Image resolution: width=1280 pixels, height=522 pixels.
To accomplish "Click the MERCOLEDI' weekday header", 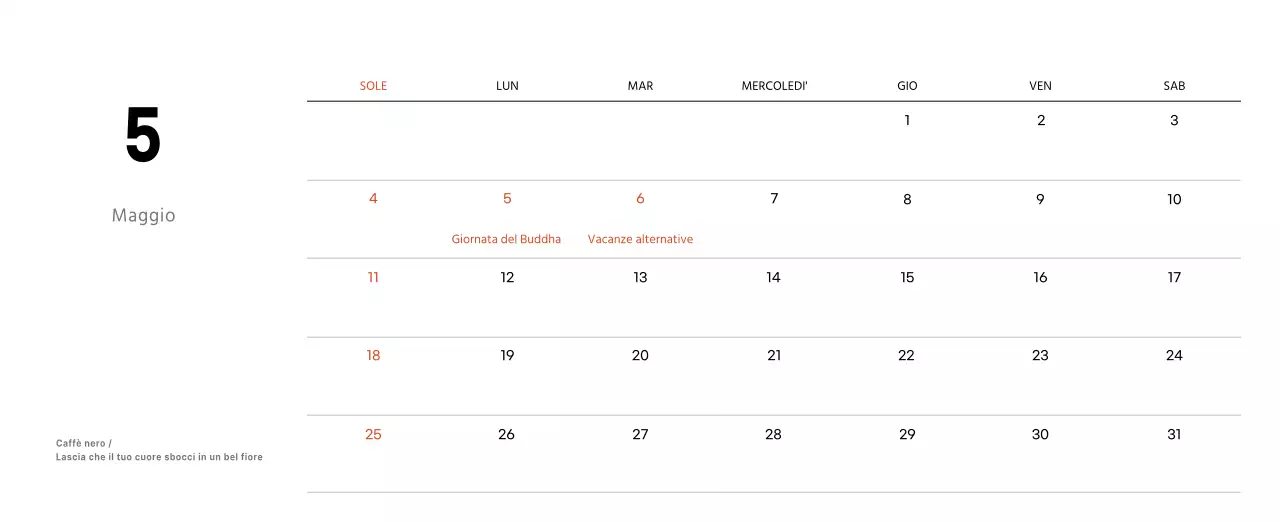I will coord(774,86).
